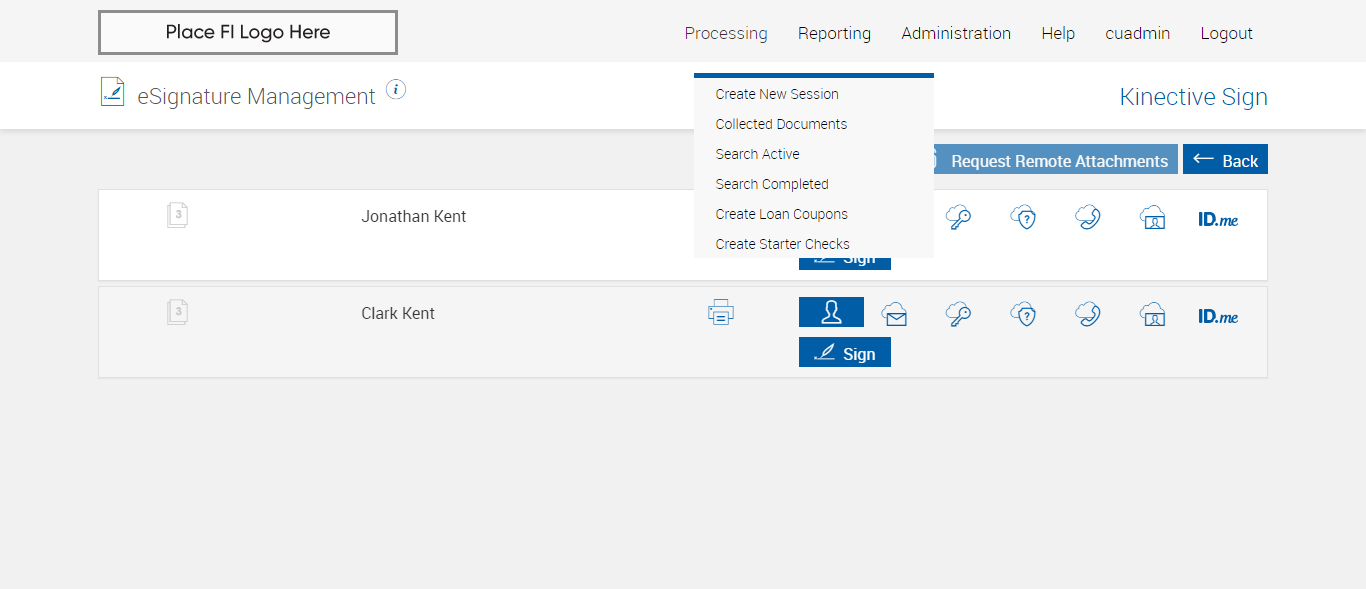1366x589 pixels.
Task: Select cloud phone authentication for Jonathan Kent
Action: (x=1087, y=218)
